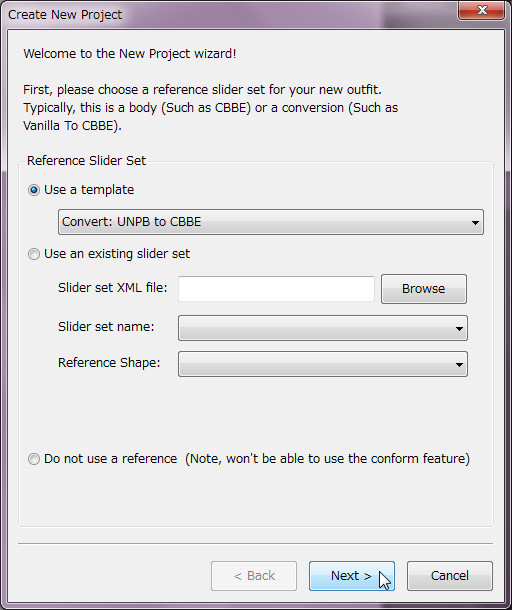Click the arrow on the template dropdown

(x=475, y=223)
